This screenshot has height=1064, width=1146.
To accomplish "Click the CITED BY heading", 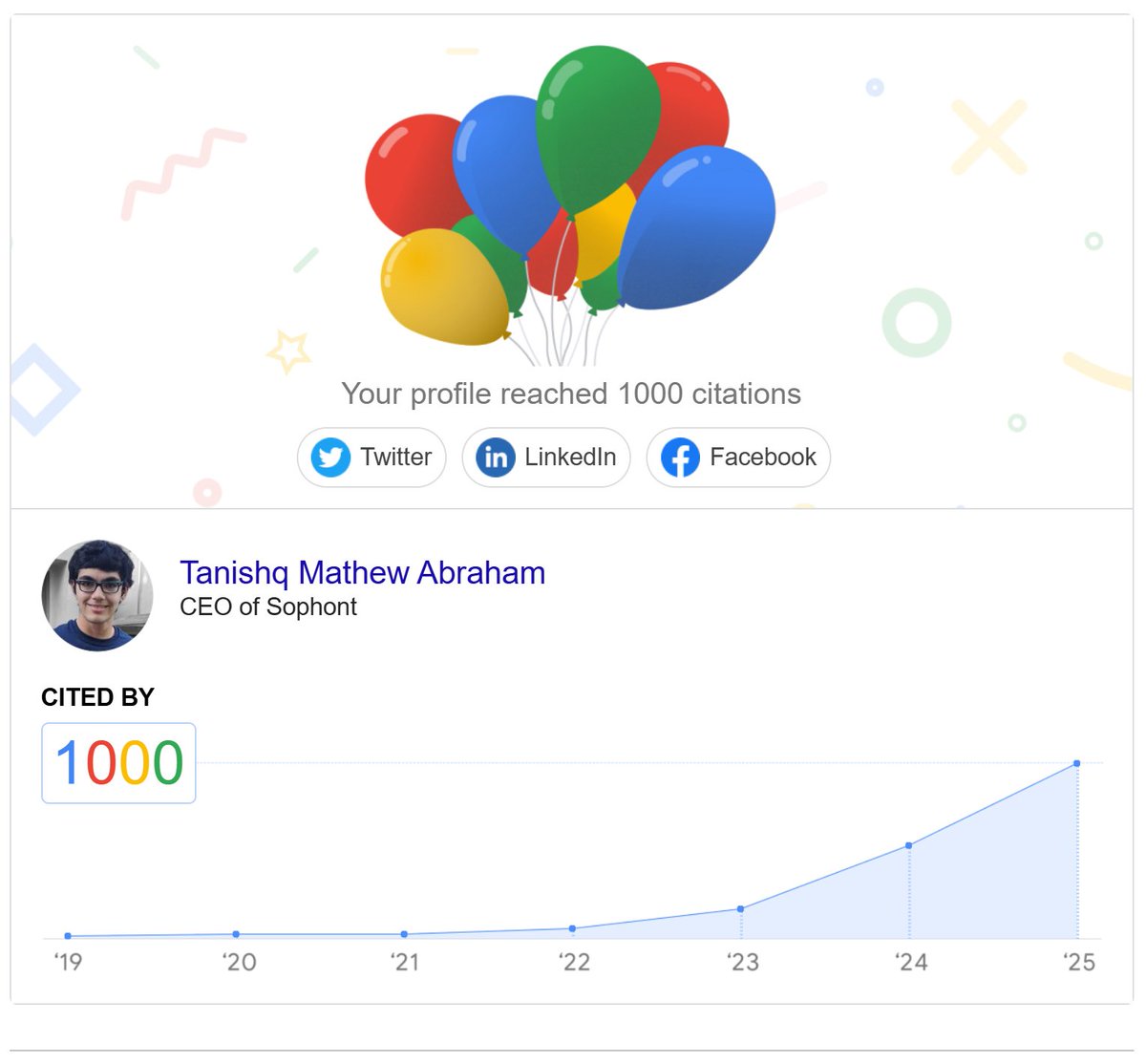I will pyautogui.click(x=97, y=697).
